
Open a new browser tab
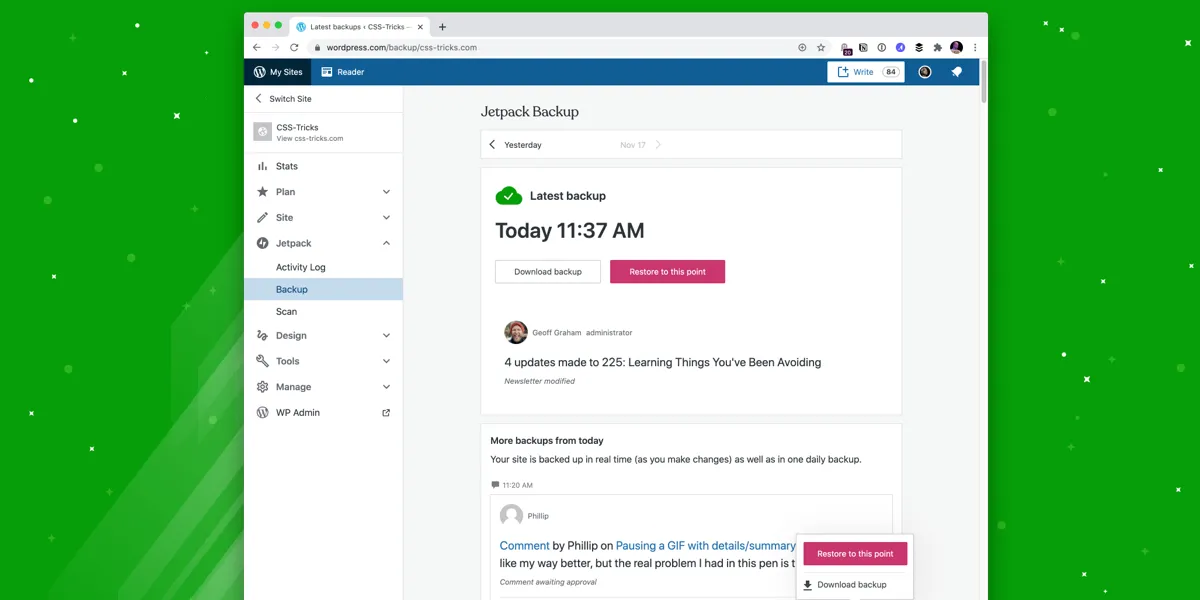442,27
